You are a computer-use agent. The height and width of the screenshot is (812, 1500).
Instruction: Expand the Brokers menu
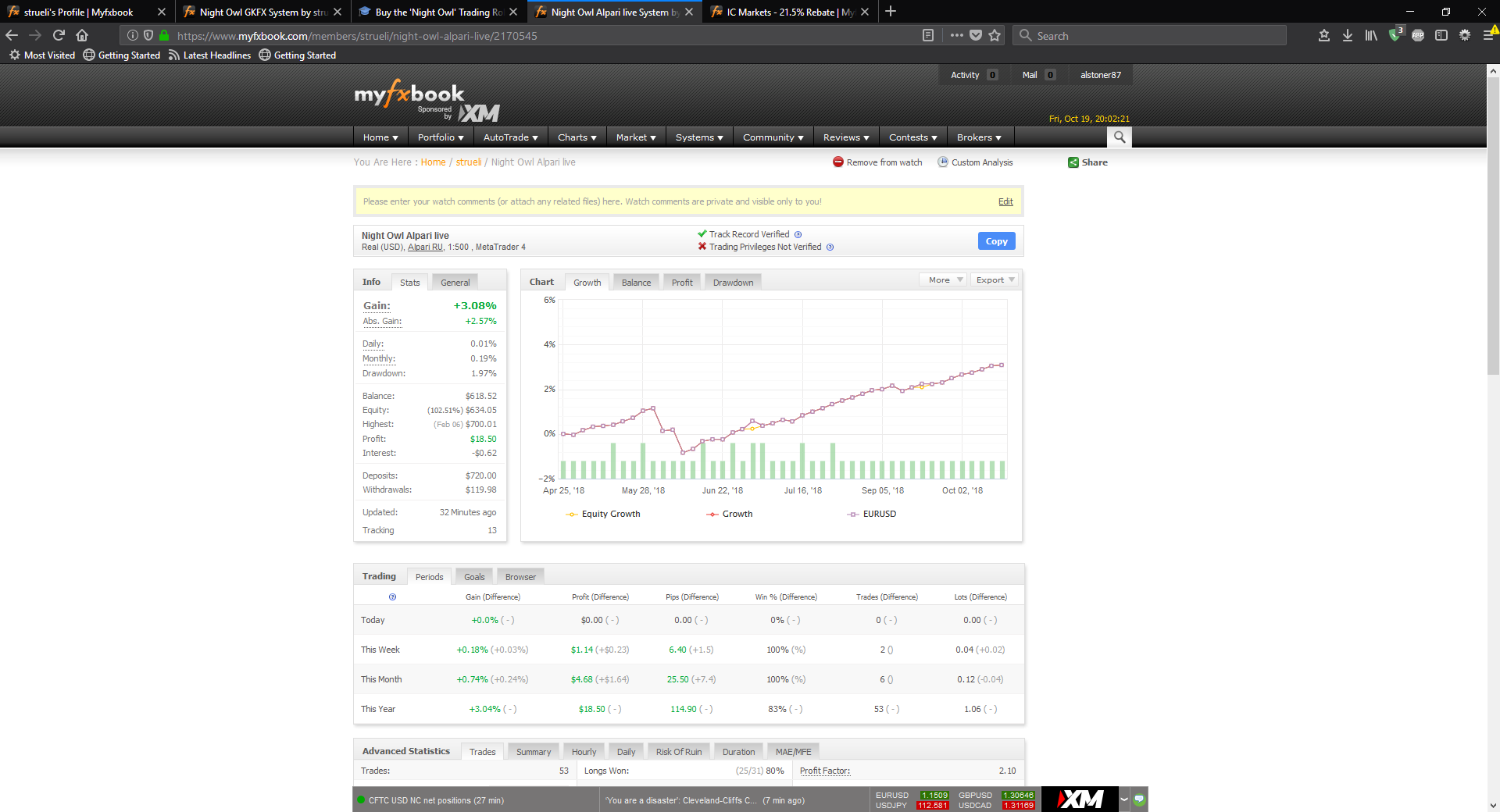[979, 137]
